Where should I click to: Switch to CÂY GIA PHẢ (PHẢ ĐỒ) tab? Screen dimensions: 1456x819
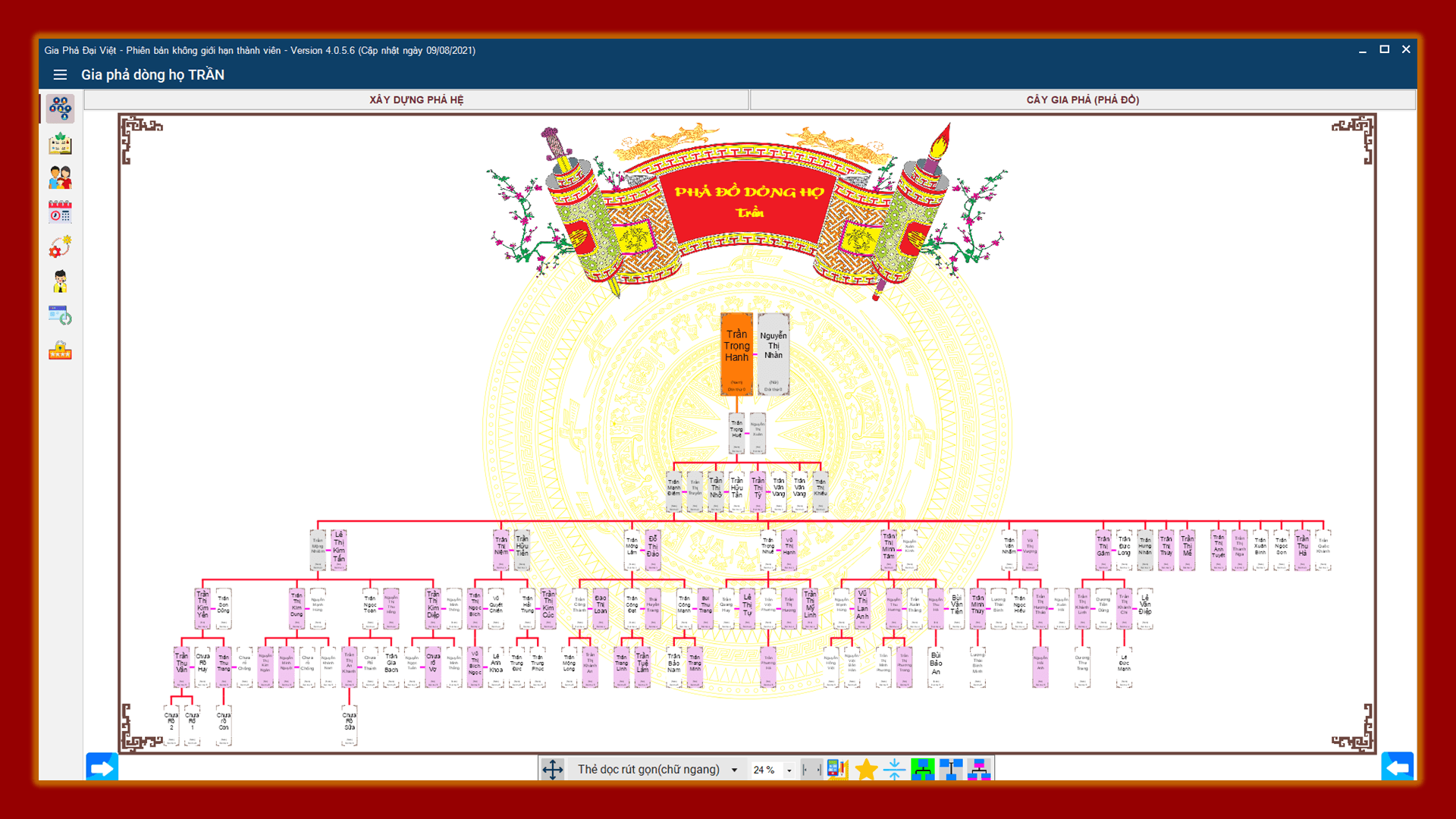pos(1083,99)
